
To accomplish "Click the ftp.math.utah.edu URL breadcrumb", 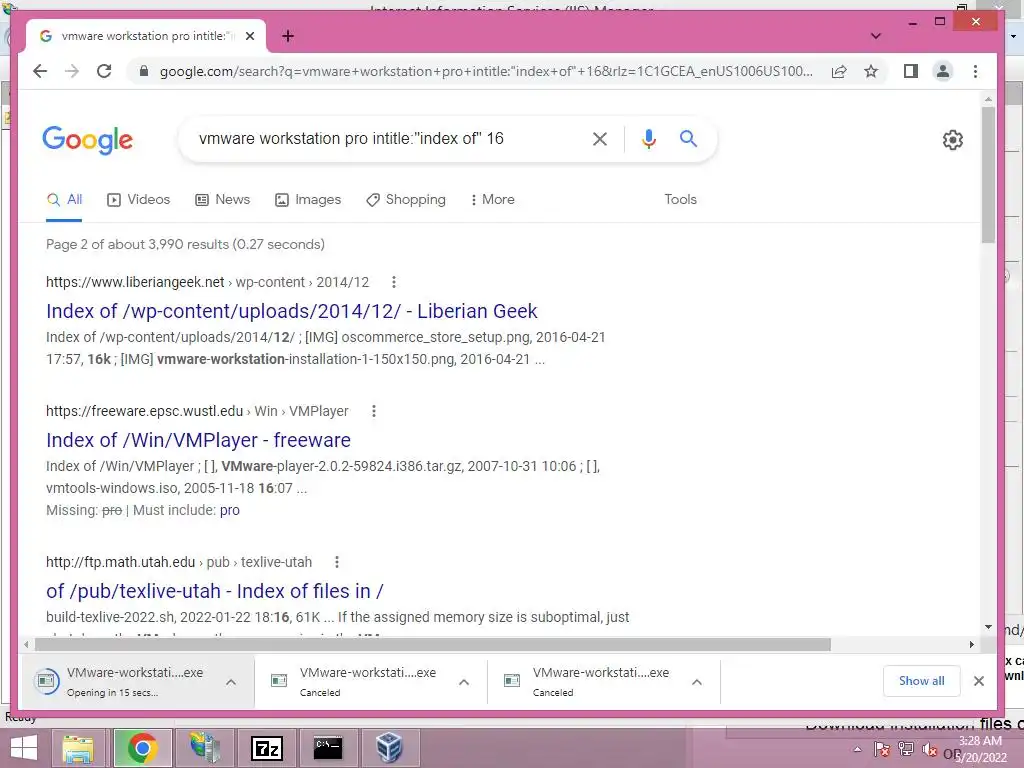I will click(179, 562).
